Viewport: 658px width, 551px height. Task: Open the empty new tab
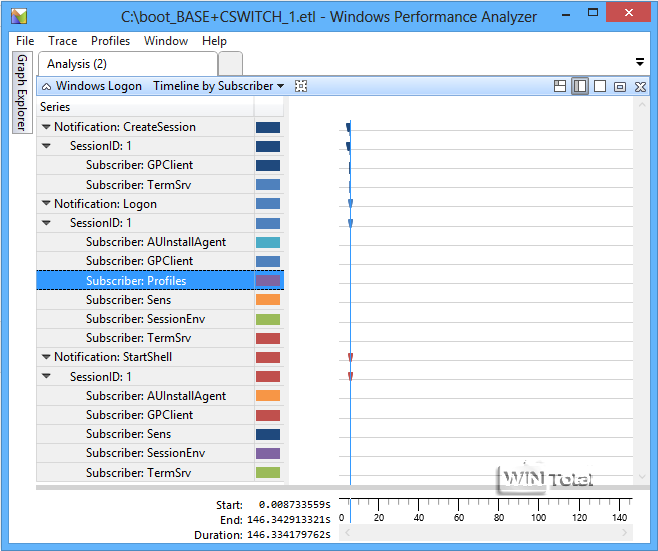pos(230,64)
